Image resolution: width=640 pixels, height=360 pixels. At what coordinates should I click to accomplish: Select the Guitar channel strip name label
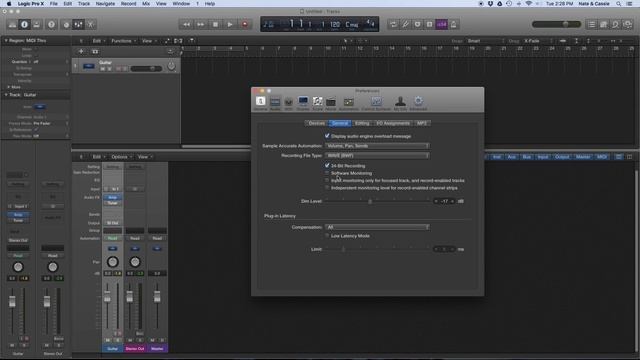click(113, 349)
